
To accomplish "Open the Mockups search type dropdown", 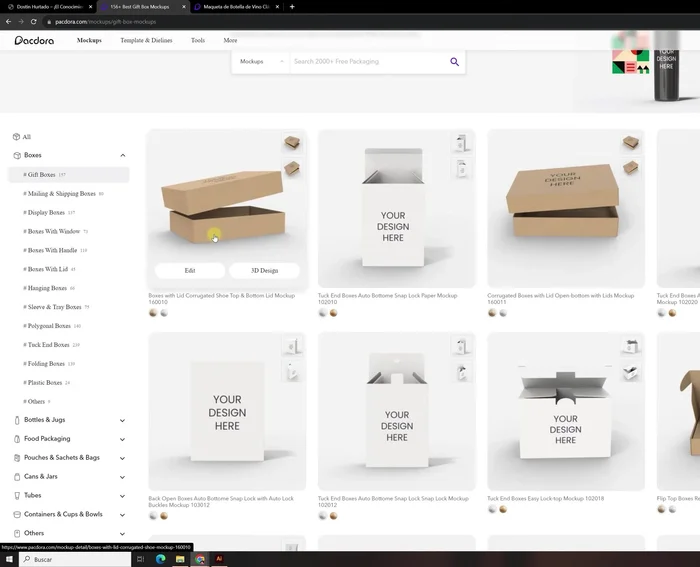I will click(x=261, y=62).
